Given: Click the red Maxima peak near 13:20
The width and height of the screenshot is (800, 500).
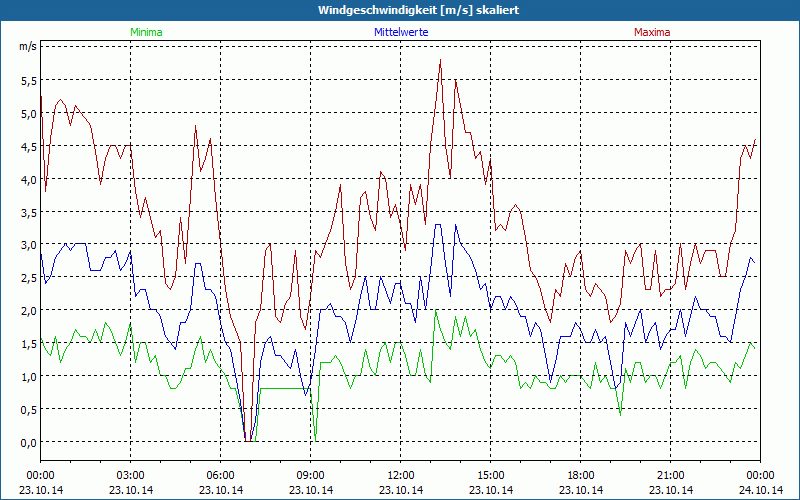Looking at the screenshot, I should [x=440, y=60].
